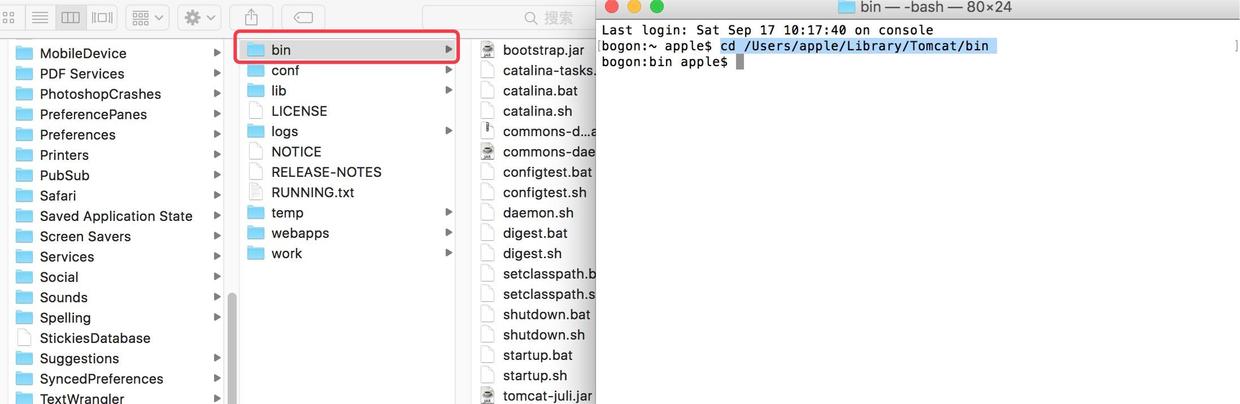Select the Social folder icon
Screen dimensions: 1240x404
(x=25, y=277)
